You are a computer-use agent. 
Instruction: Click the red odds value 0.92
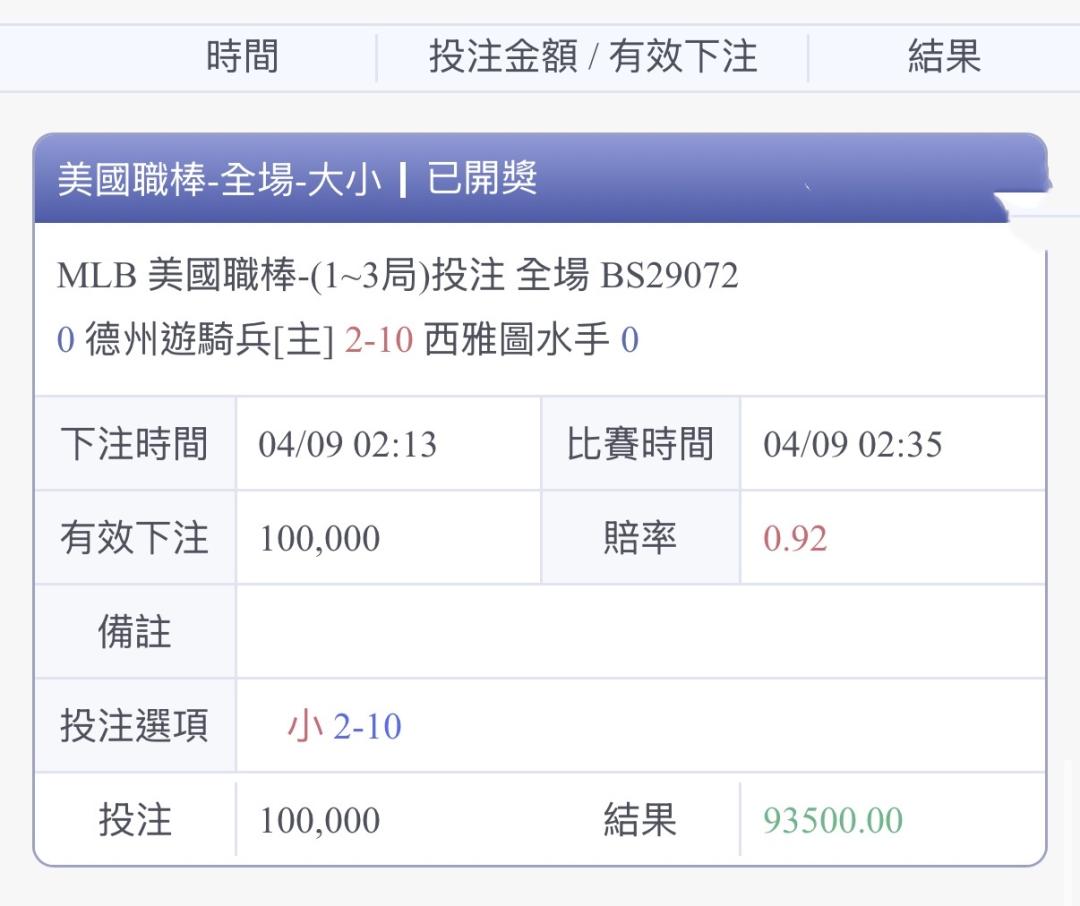click(x=794, y=539)
